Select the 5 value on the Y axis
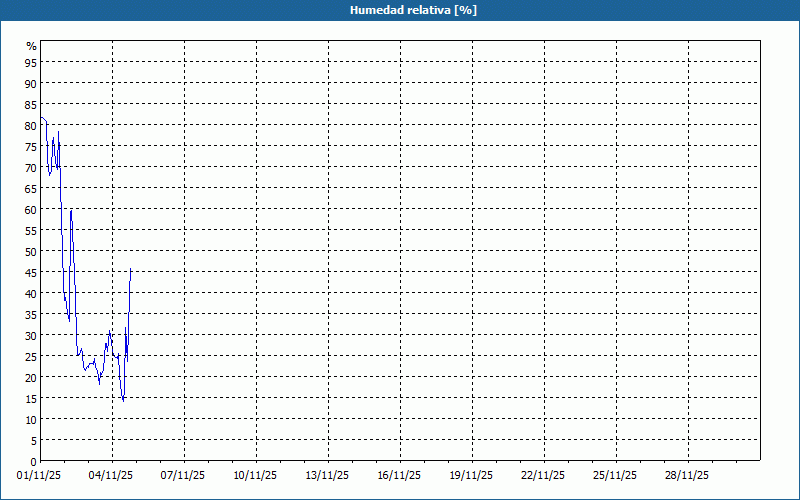 [34, 441]
